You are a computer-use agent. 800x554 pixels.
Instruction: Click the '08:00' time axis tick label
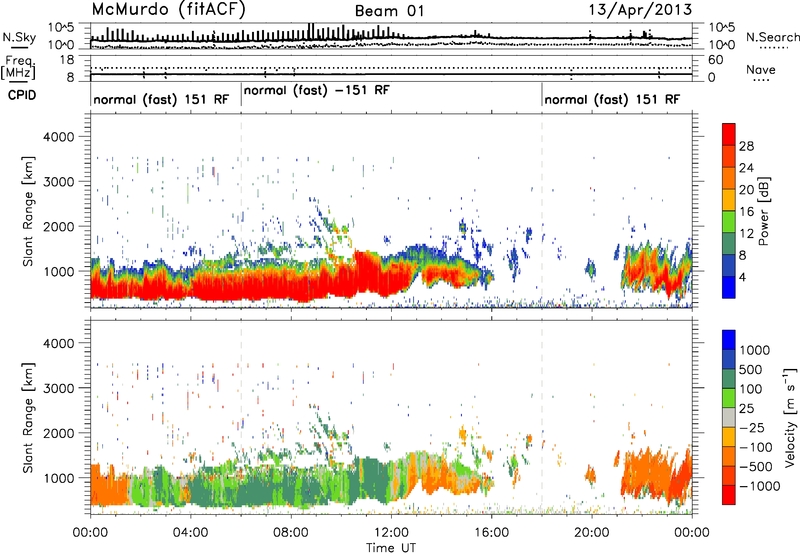coord(291,533)
